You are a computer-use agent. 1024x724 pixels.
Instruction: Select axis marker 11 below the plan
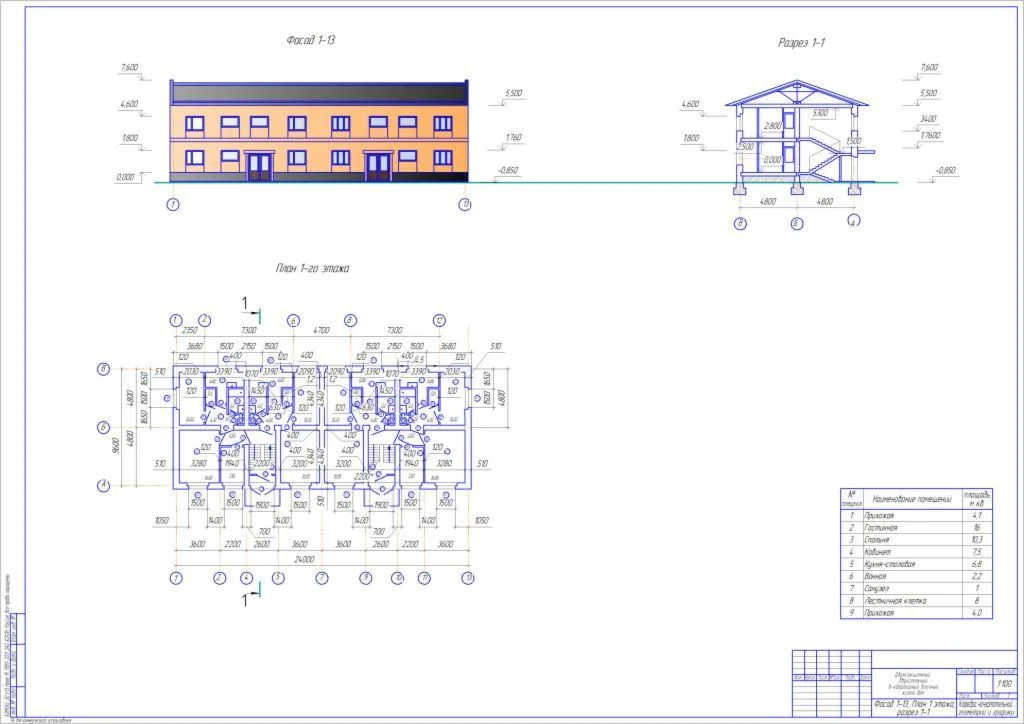pos(424,578)
